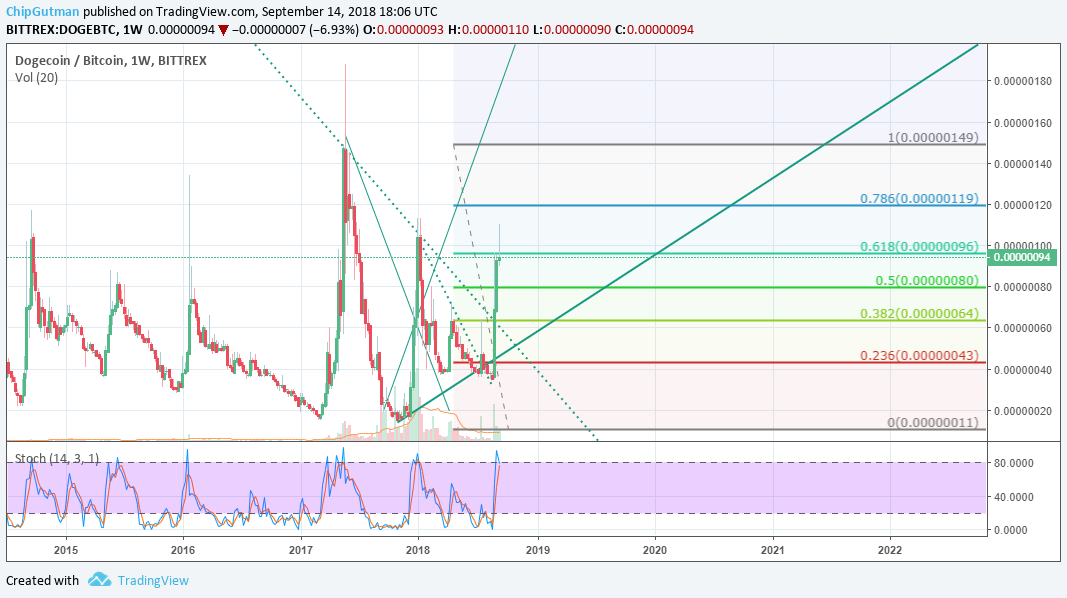The height and width of the screenshot is (598, 1067).
Task: Click the 2022 label on time axis
Action: (x=890, y=550)
